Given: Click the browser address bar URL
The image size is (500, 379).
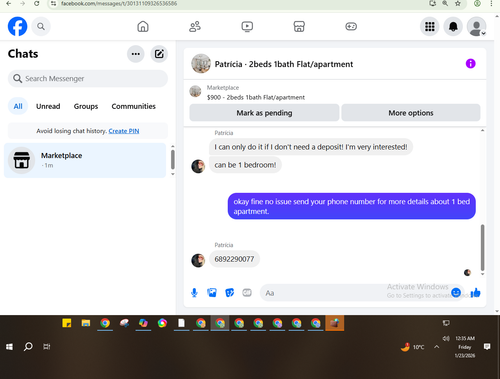Looking at the screenshot, I should (x=119, y=3).
